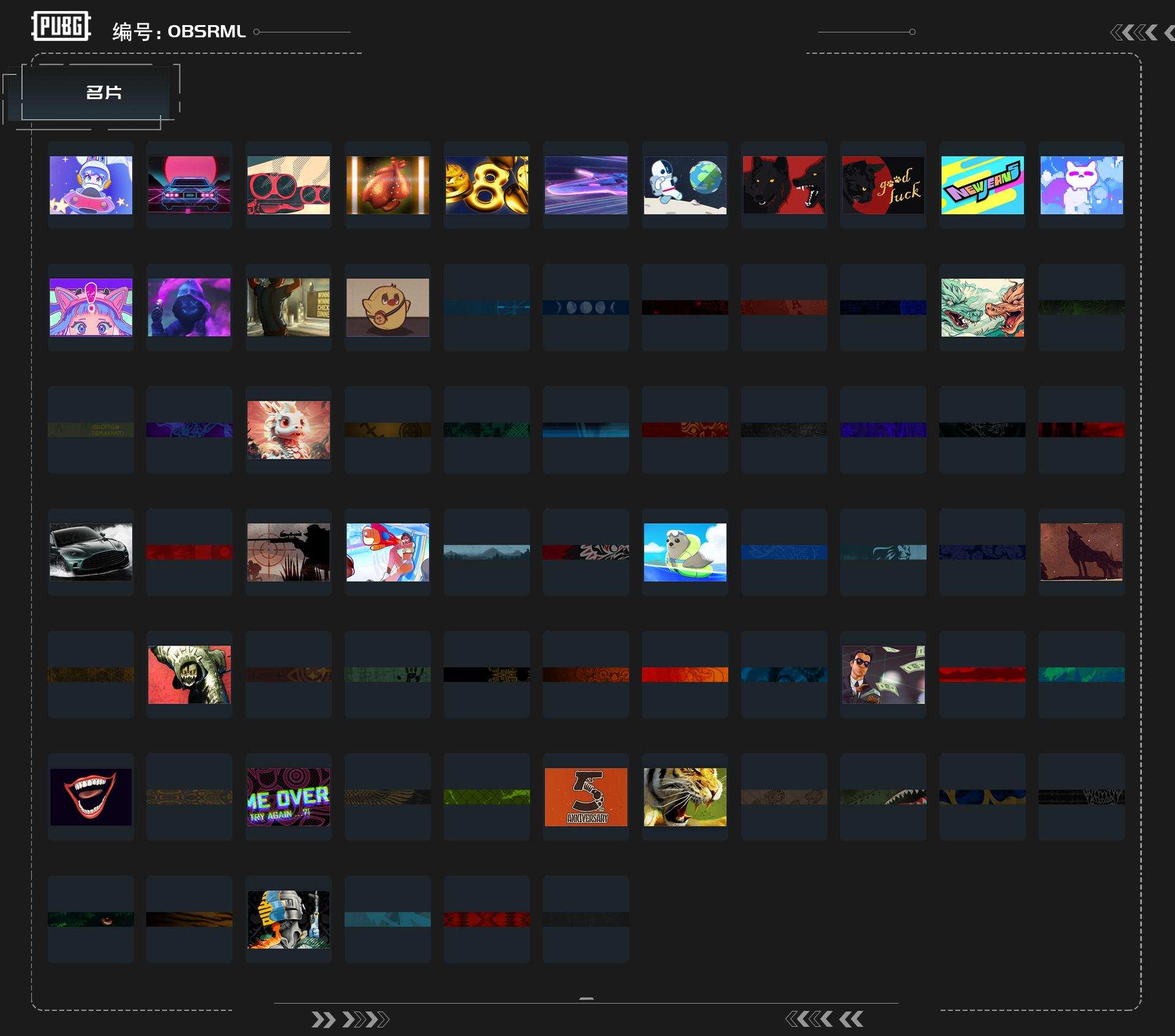Screen dimensions: 1175x1036
Task: Select the shark teeth strip nameplate
Action: (x=883, y=797)
